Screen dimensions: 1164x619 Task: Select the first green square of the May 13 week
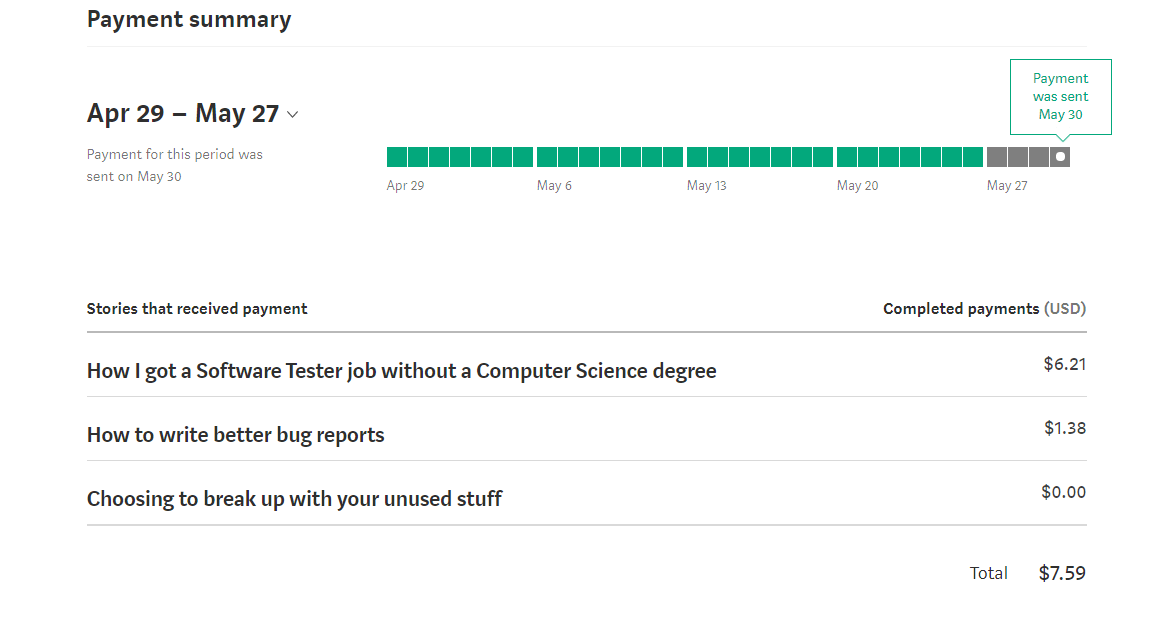[x=697, y=157]
